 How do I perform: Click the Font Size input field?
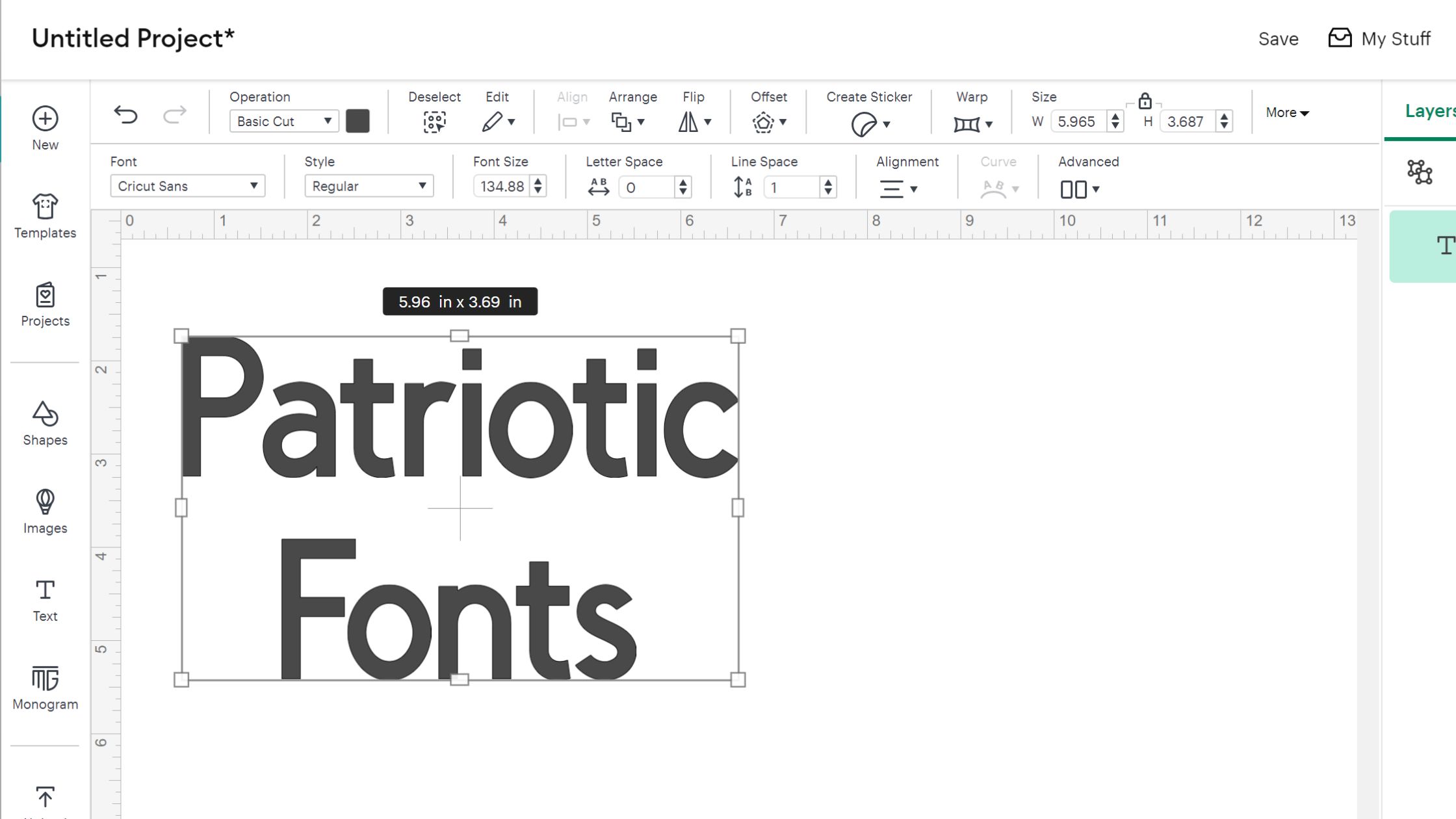(502, 187)
